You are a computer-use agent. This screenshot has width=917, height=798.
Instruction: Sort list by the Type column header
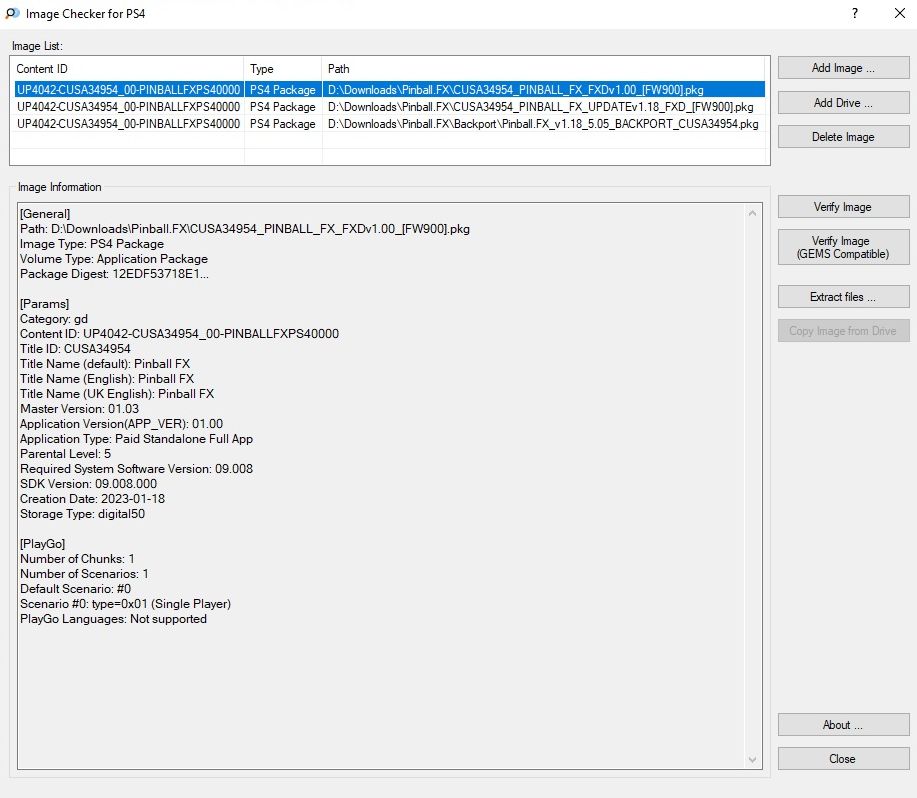tap(282, 68)
